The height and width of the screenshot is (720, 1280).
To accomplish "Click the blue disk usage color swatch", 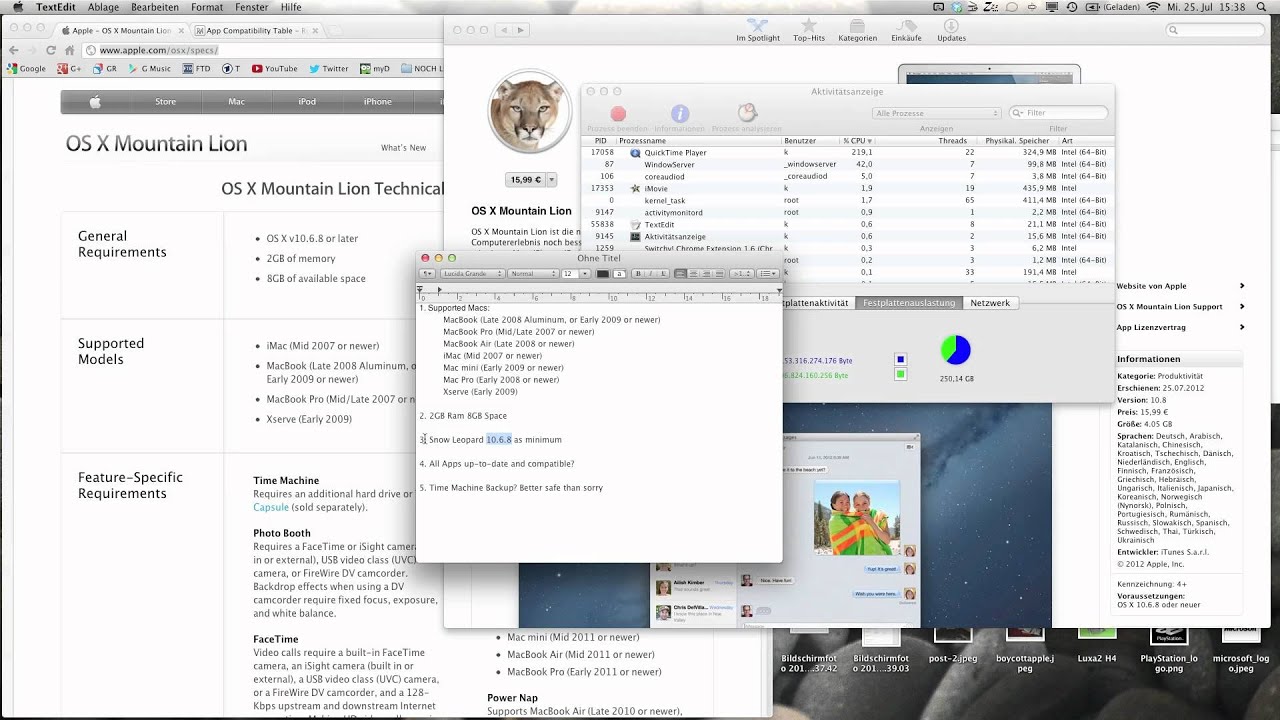I will point(901,360).
